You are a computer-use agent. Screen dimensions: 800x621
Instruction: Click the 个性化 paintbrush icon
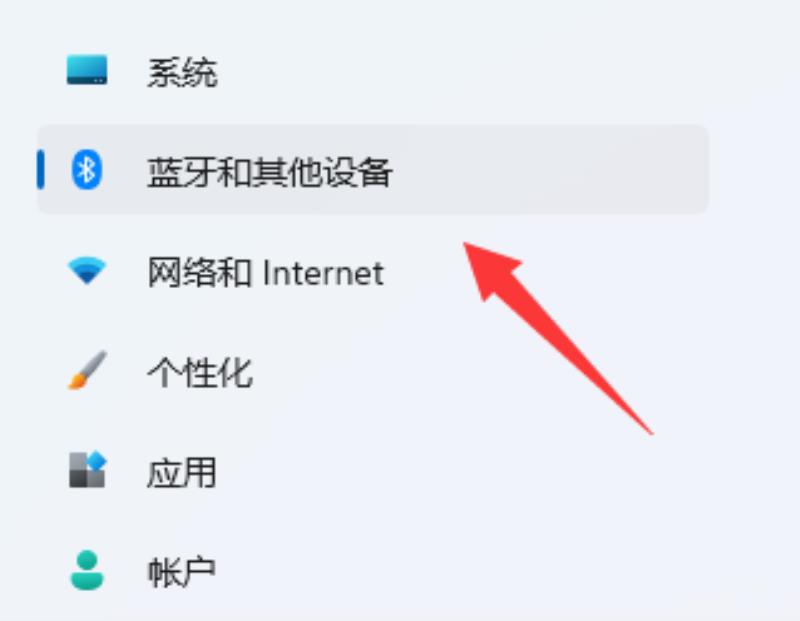click(x=87, y=370)
